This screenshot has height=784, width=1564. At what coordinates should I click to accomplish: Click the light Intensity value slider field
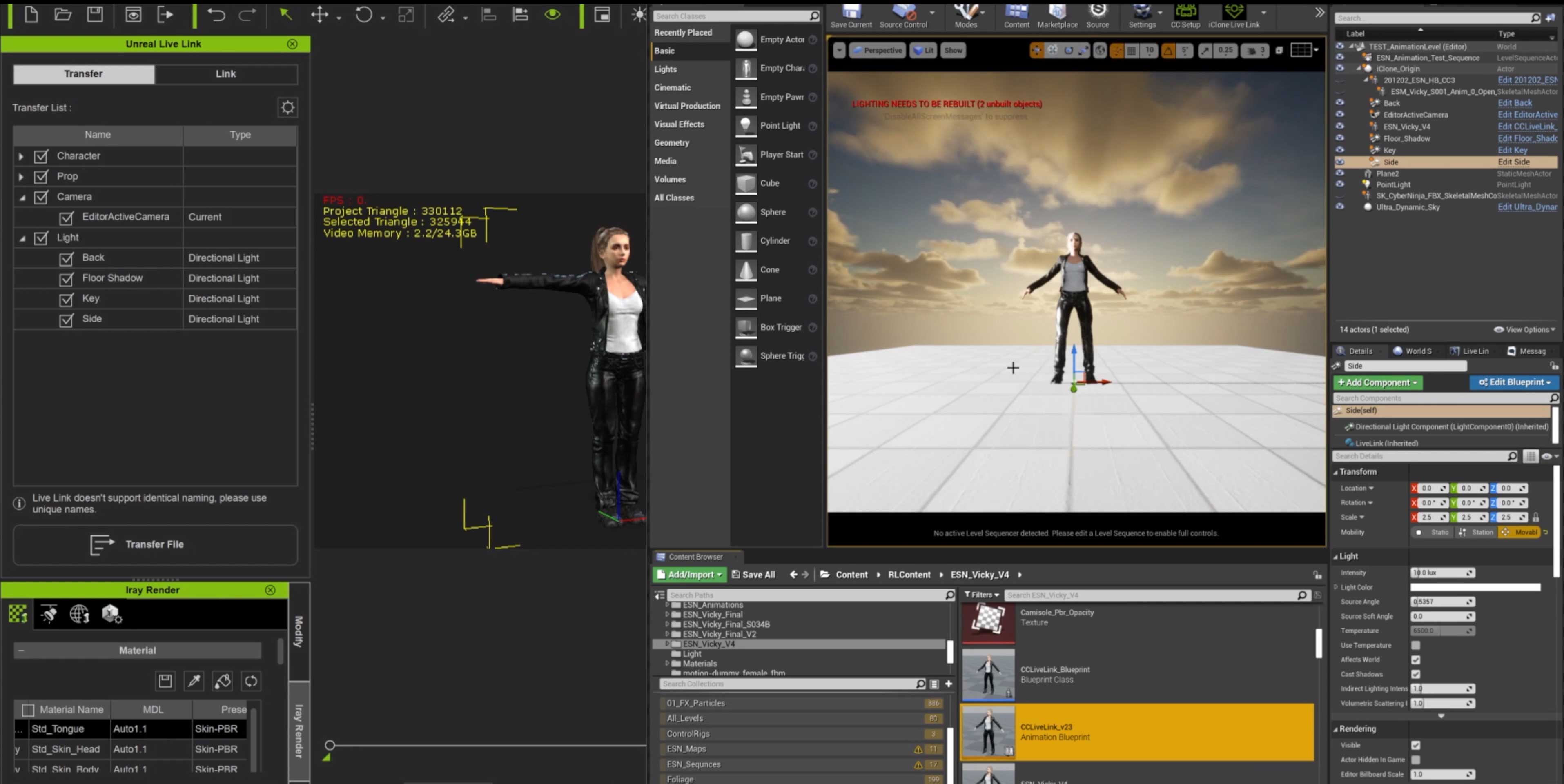(x=1442, y=572)
